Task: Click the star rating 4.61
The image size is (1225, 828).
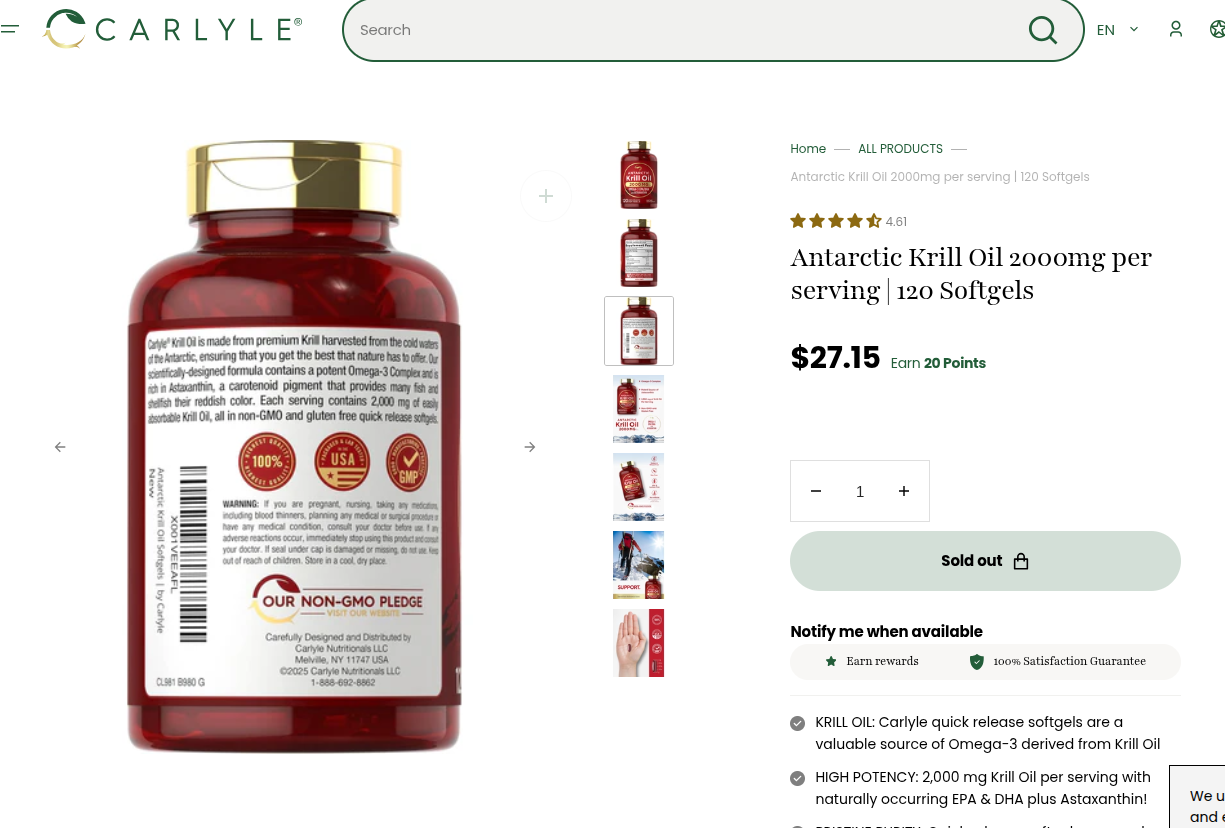Action: (848, 221)
